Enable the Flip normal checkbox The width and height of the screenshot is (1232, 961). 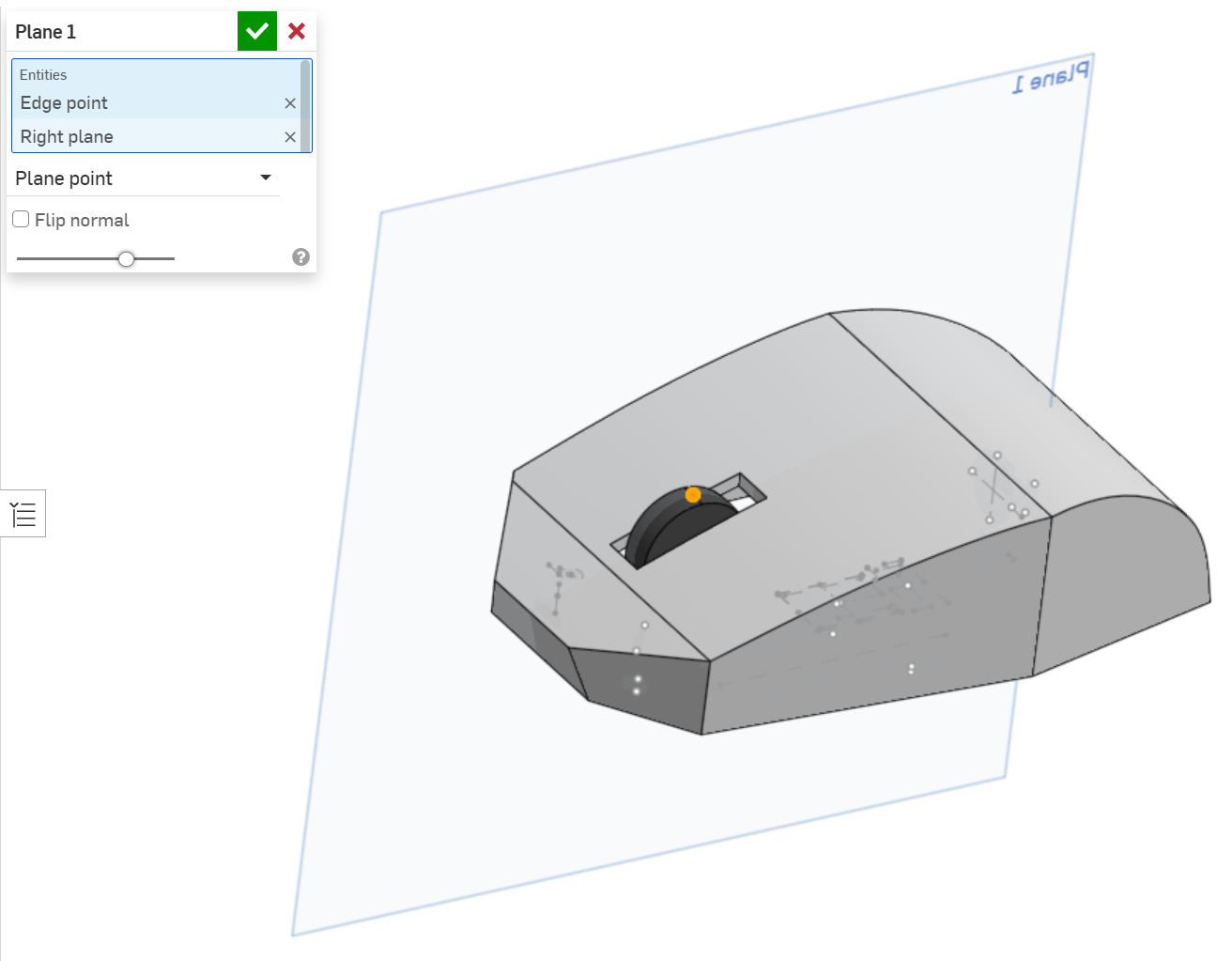tap(21, 220)
